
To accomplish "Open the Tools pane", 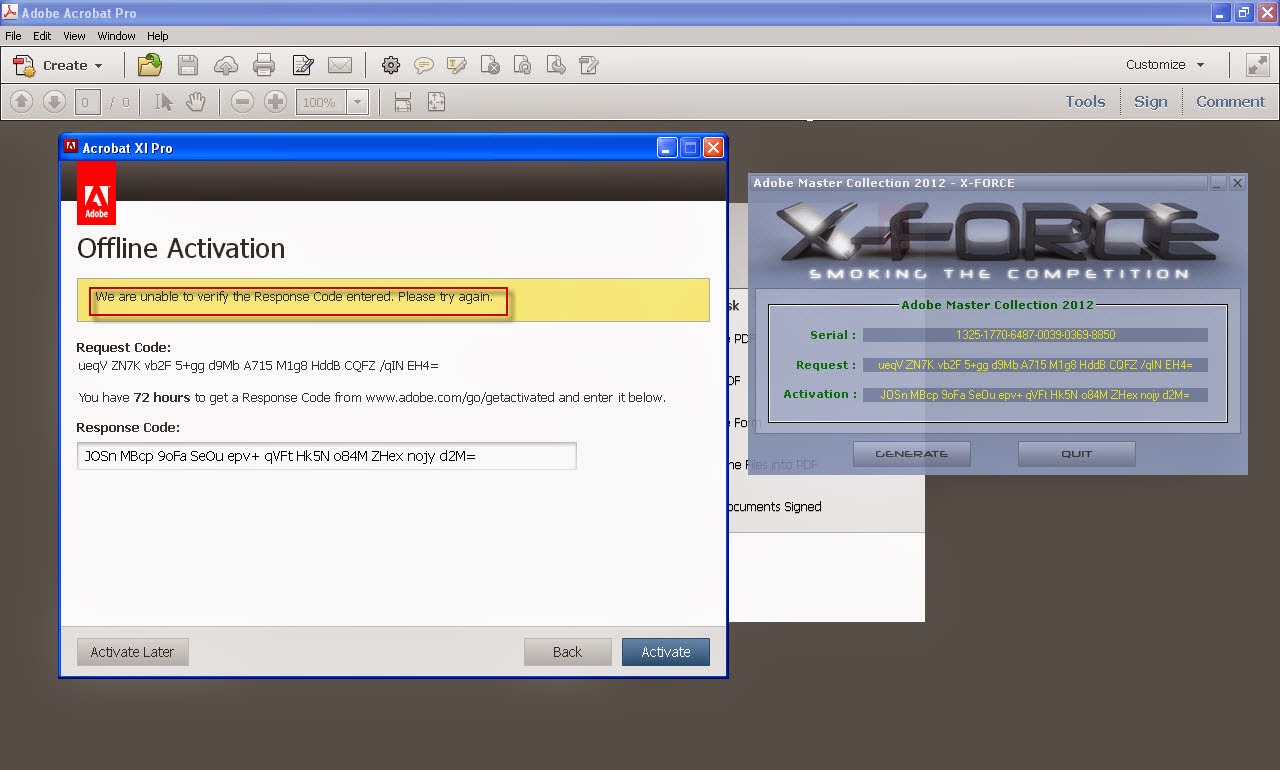I will [x=1085, y=101].
